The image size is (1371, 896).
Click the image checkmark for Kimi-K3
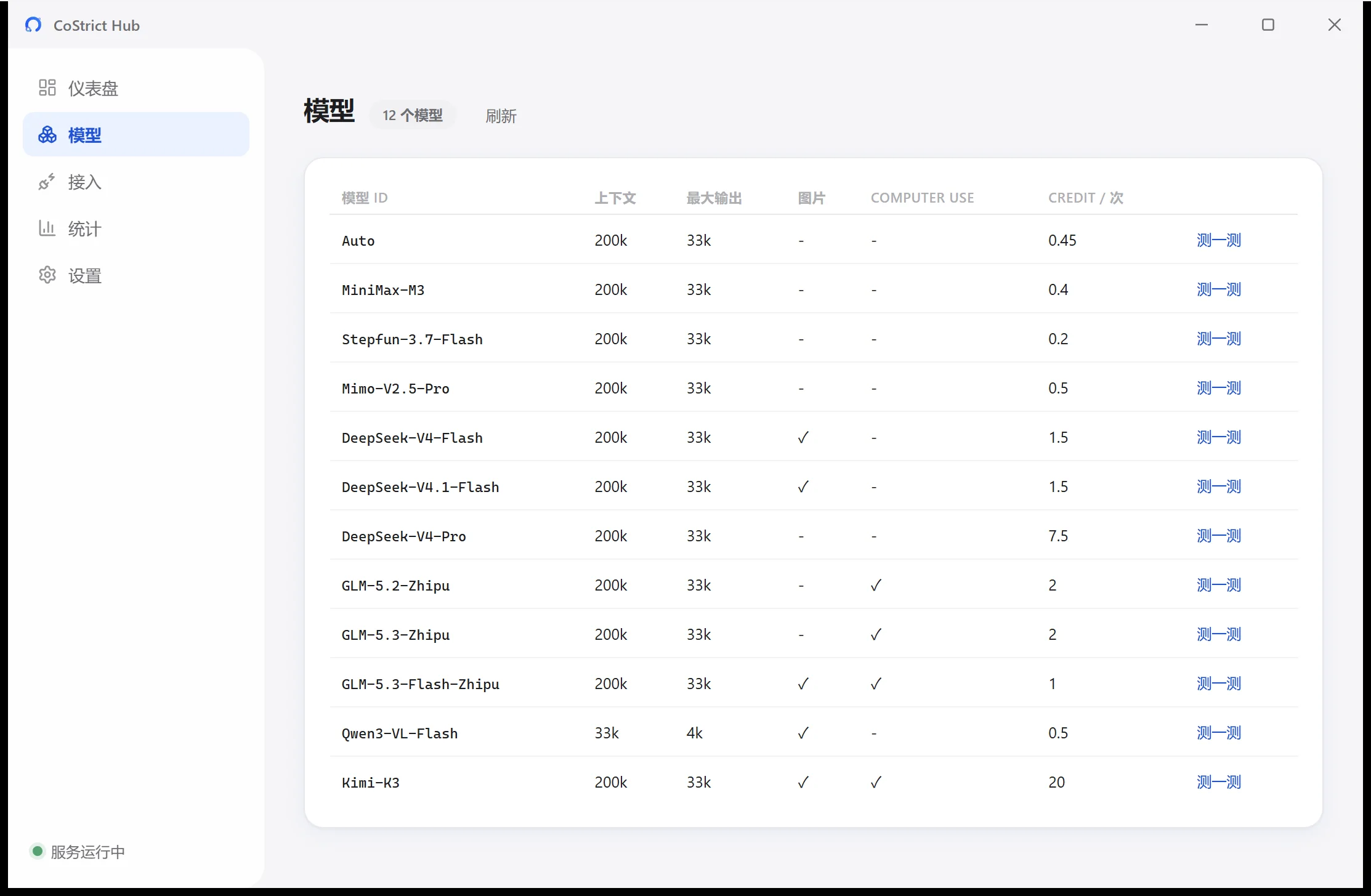(x=803, y=782)
